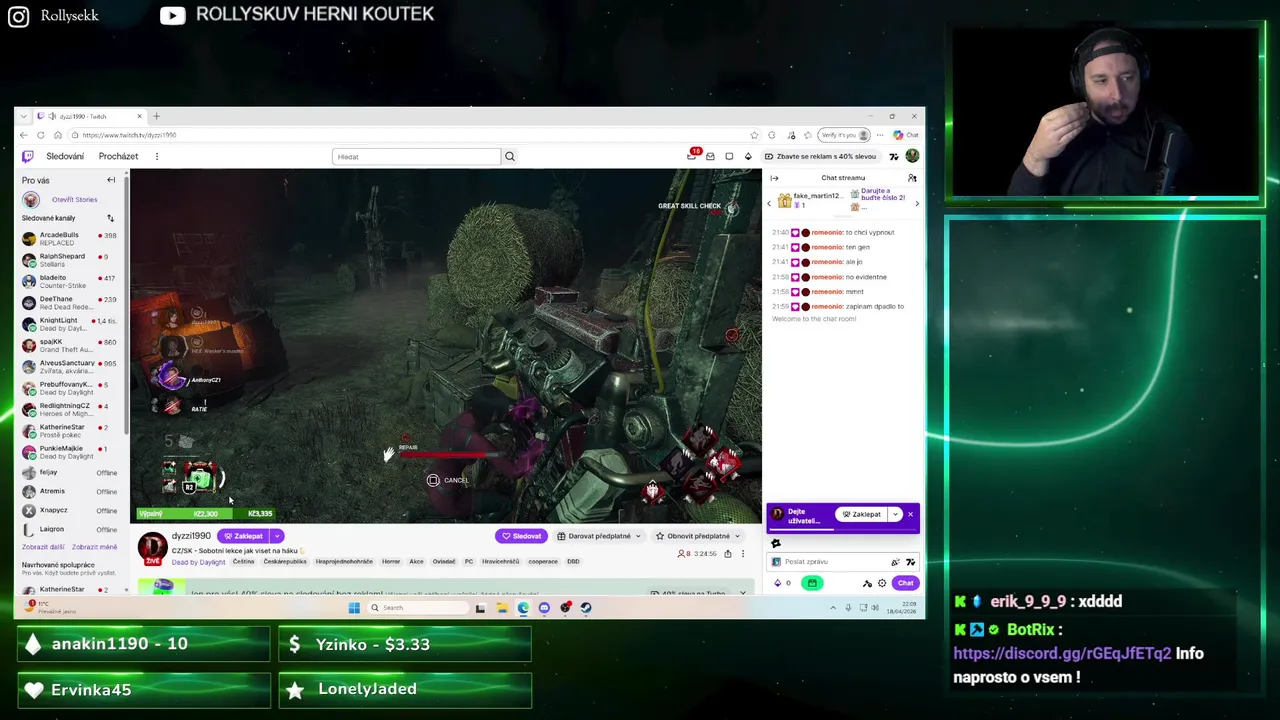
Task: Open Discord from the taskbar
Action: click(544, 607)
